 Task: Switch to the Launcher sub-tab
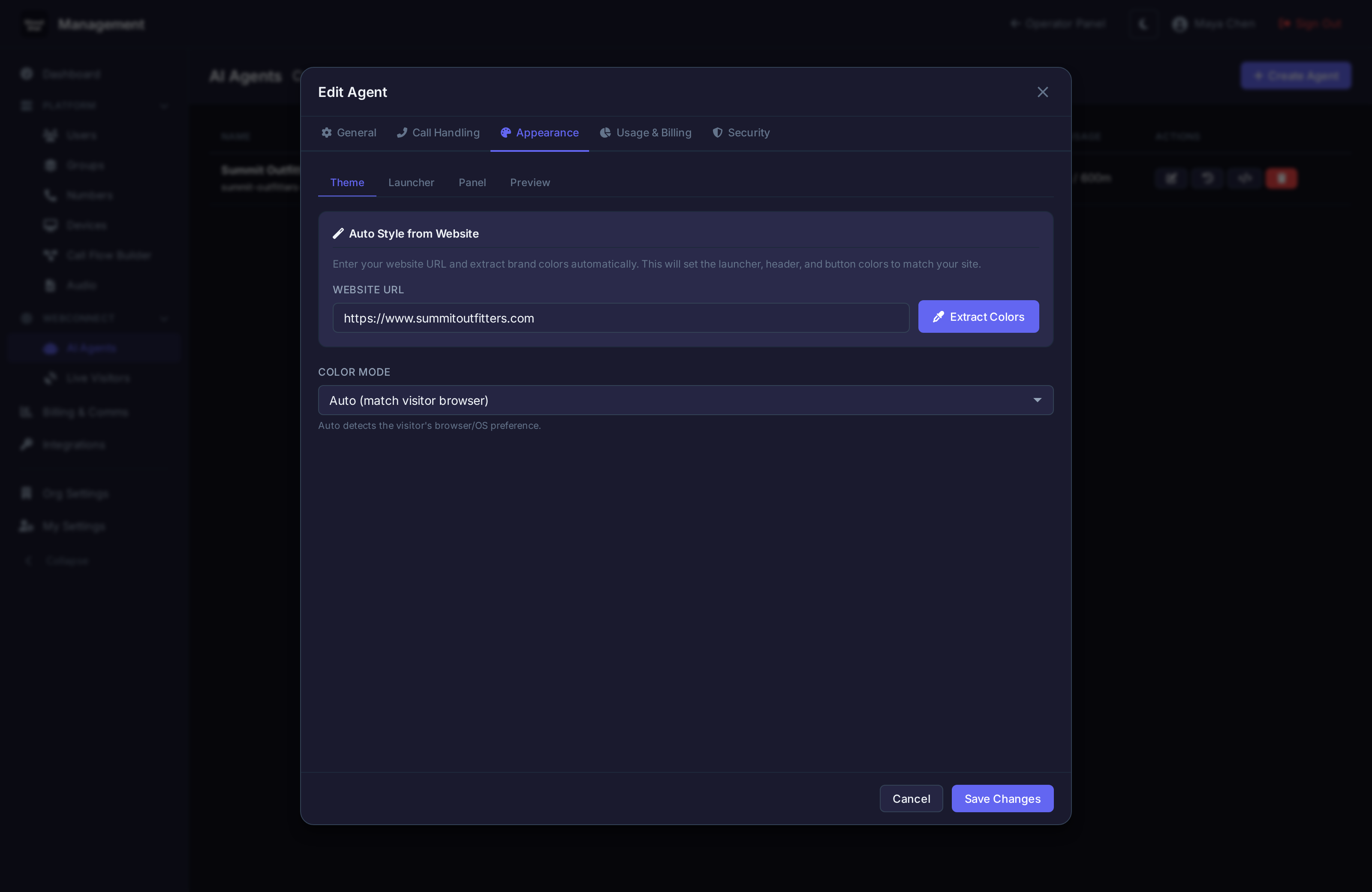pos(411,182)
